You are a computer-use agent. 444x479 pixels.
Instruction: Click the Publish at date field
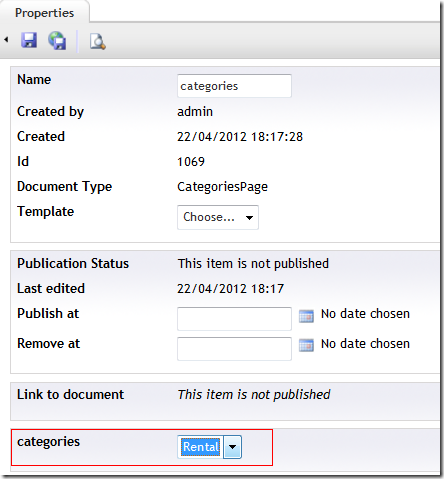tap(234, 319)
